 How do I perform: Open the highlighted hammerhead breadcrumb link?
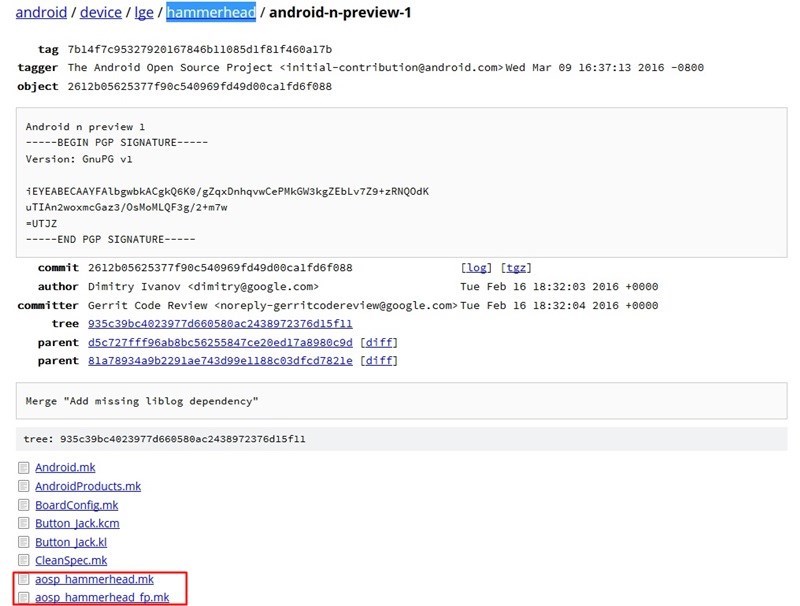(211, 12)
